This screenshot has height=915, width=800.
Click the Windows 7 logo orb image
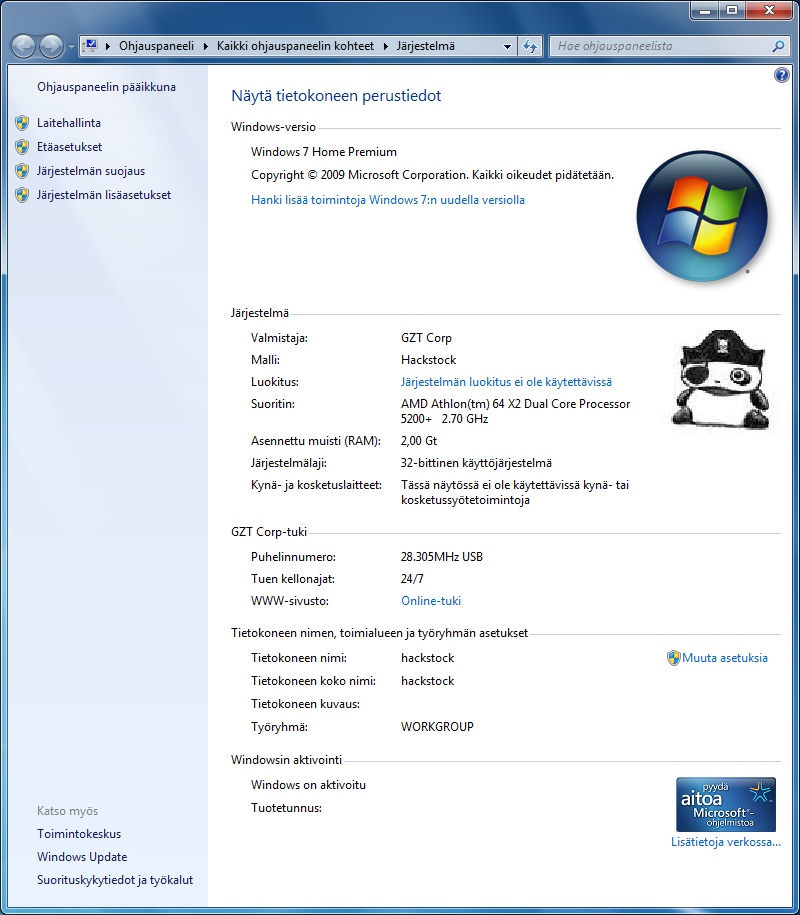702,216
